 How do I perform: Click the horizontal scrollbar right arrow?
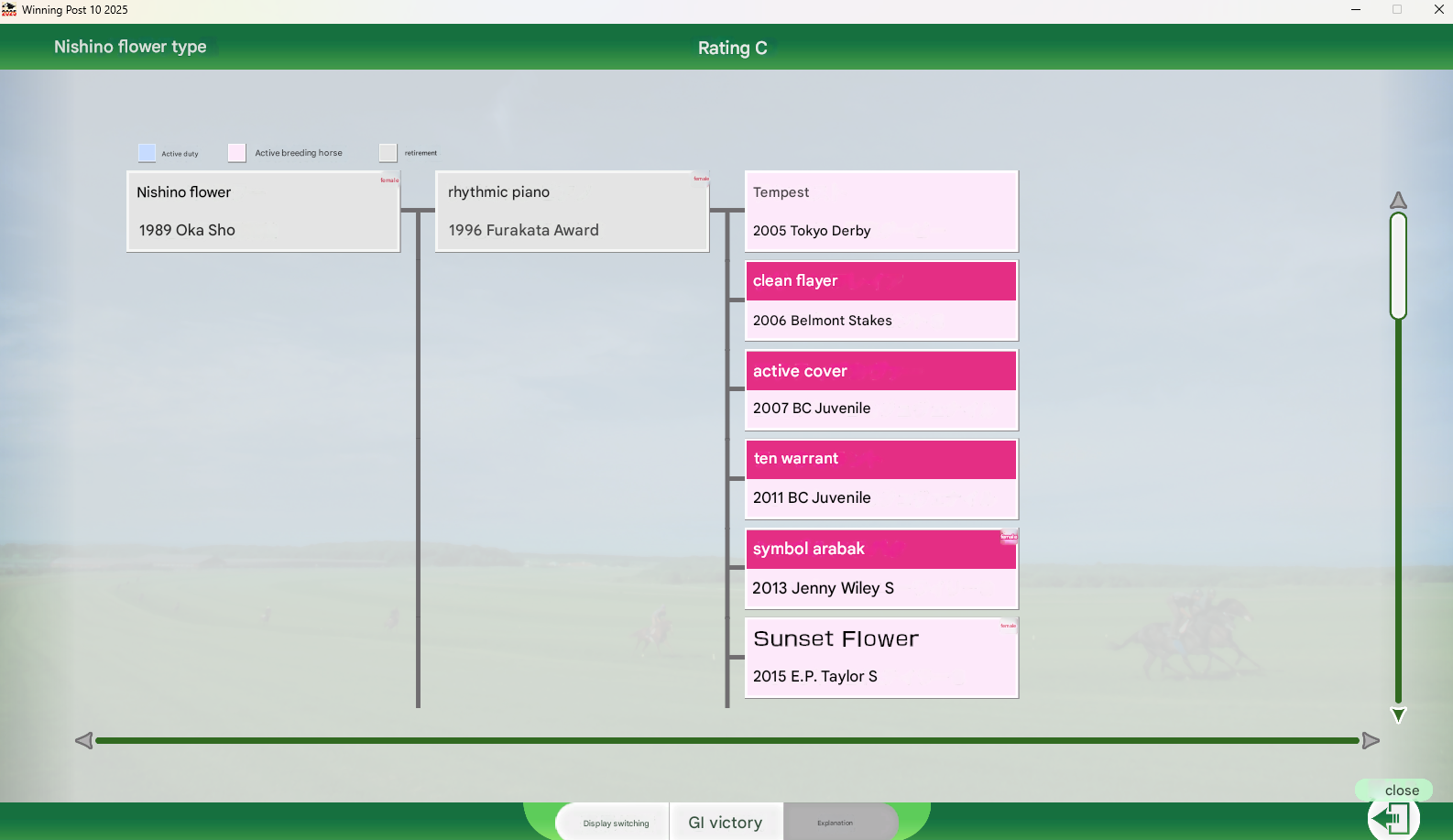point(1371,740)
